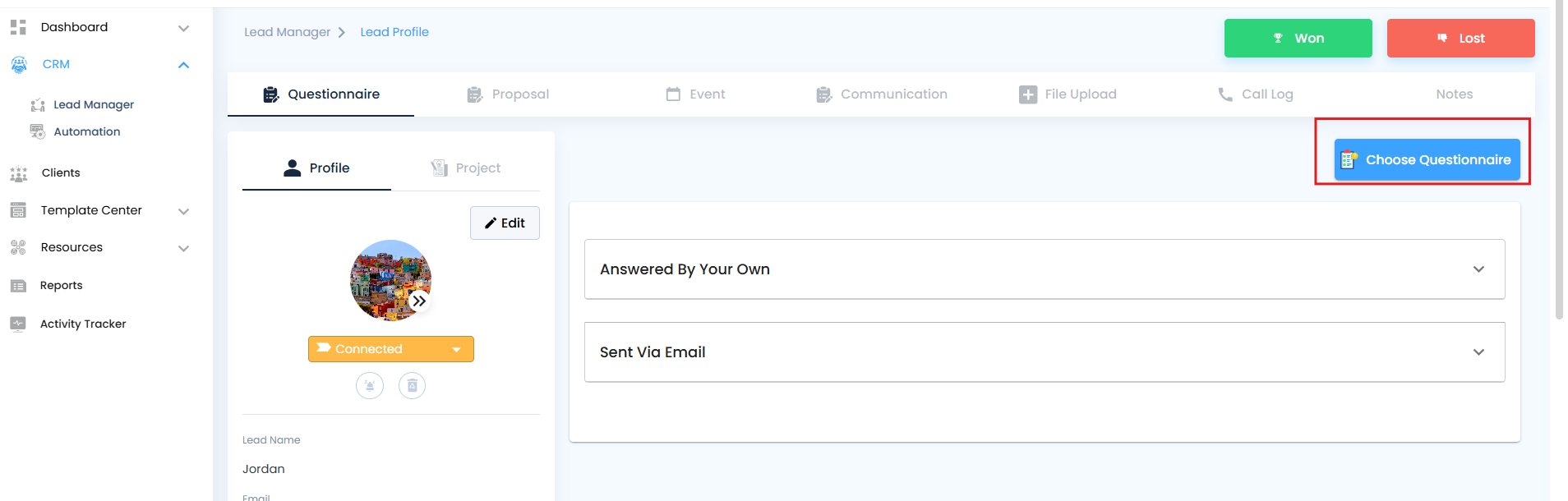The height and width of the screenshot is (501, 1568).
Task: Open the Reports sidebar icon
Action: point(18,286)
